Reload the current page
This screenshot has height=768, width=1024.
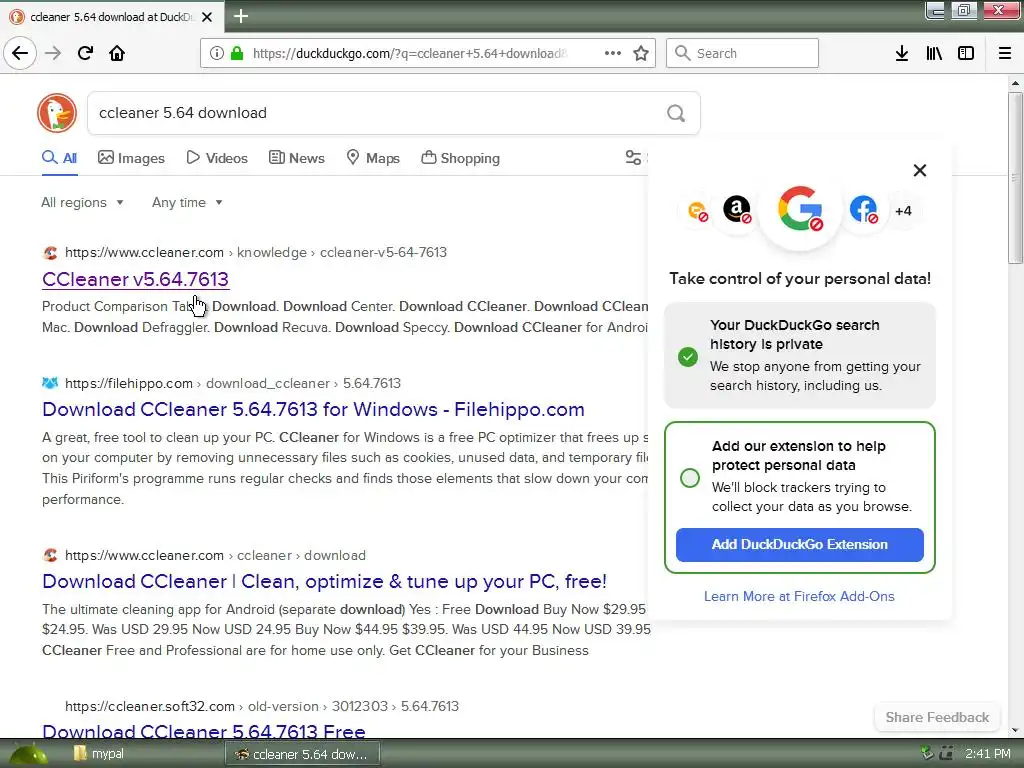85,53
